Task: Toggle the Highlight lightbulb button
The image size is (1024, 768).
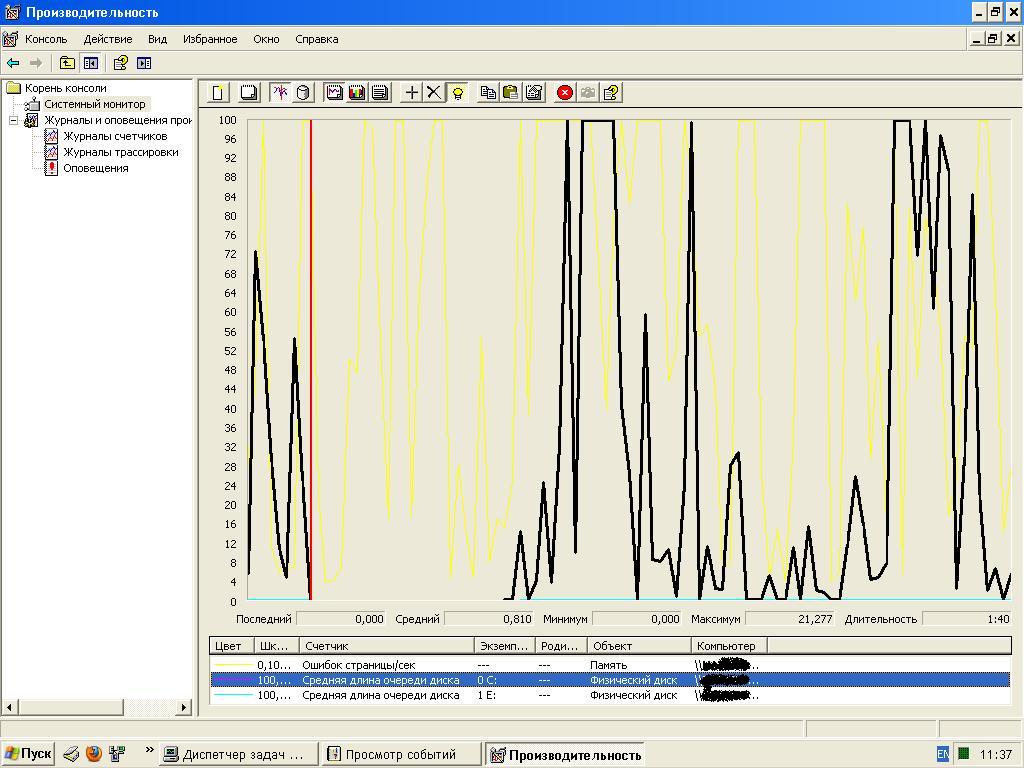Action: coord(458,93)
